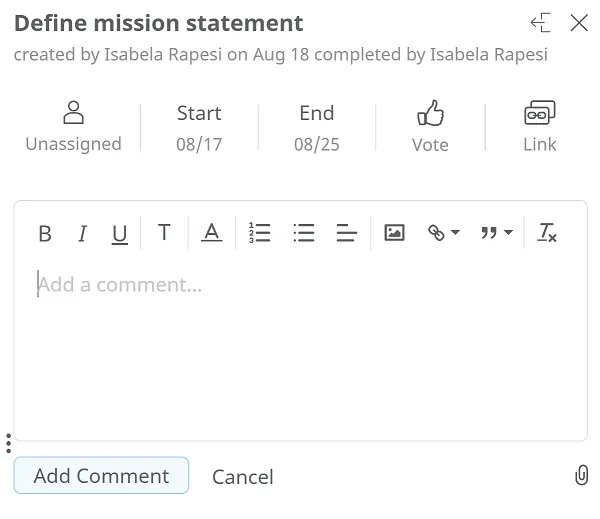Open the text alignment options
This screenshot has width=600, height=519.
coord(347,233)
